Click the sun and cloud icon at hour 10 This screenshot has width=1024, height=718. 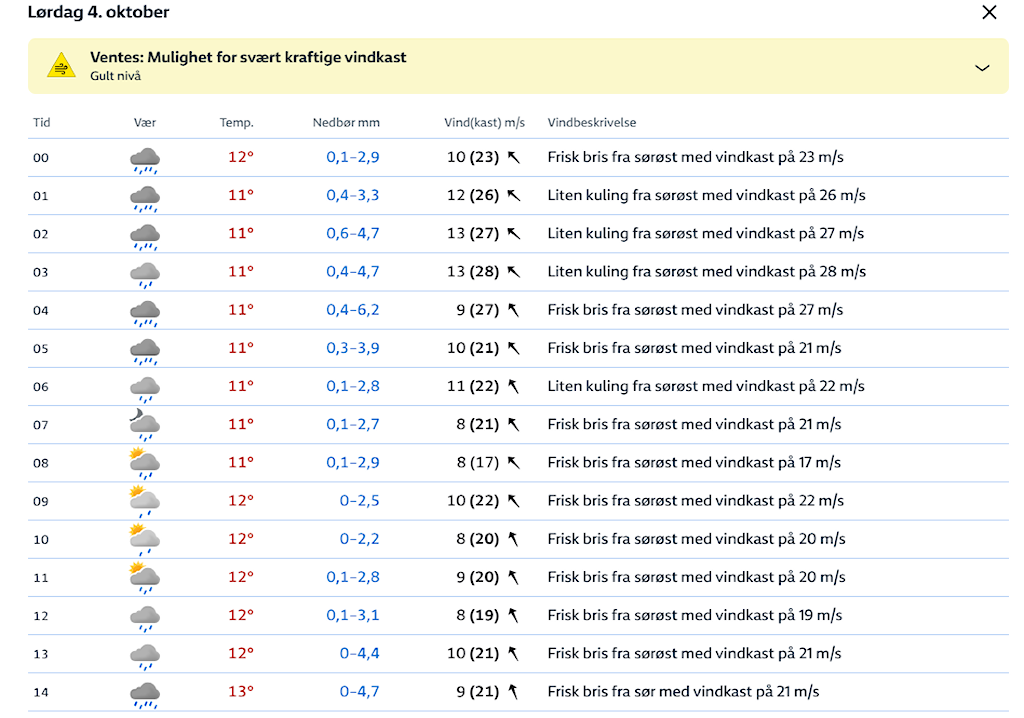pyautogui.click(x=145, y=539)
